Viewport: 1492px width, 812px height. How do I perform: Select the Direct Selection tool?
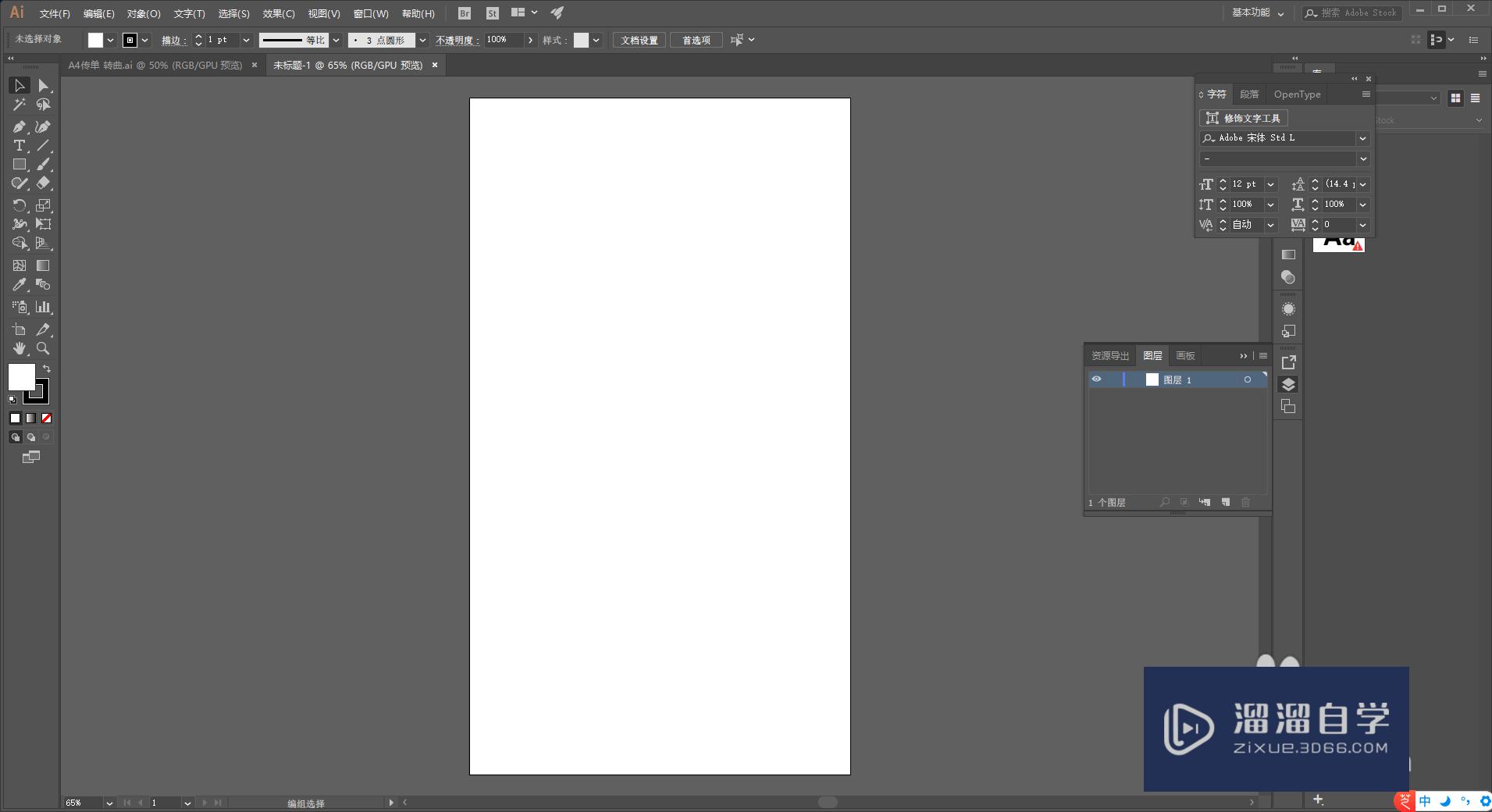pyautogui.click(x=44, y=86)
